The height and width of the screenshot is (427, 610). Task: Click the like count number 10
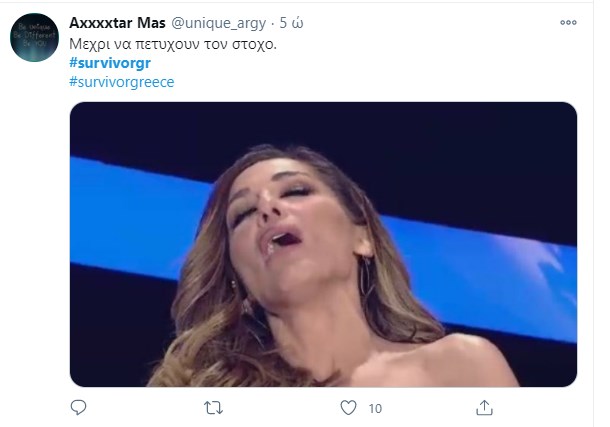click(x=375, y=408)
